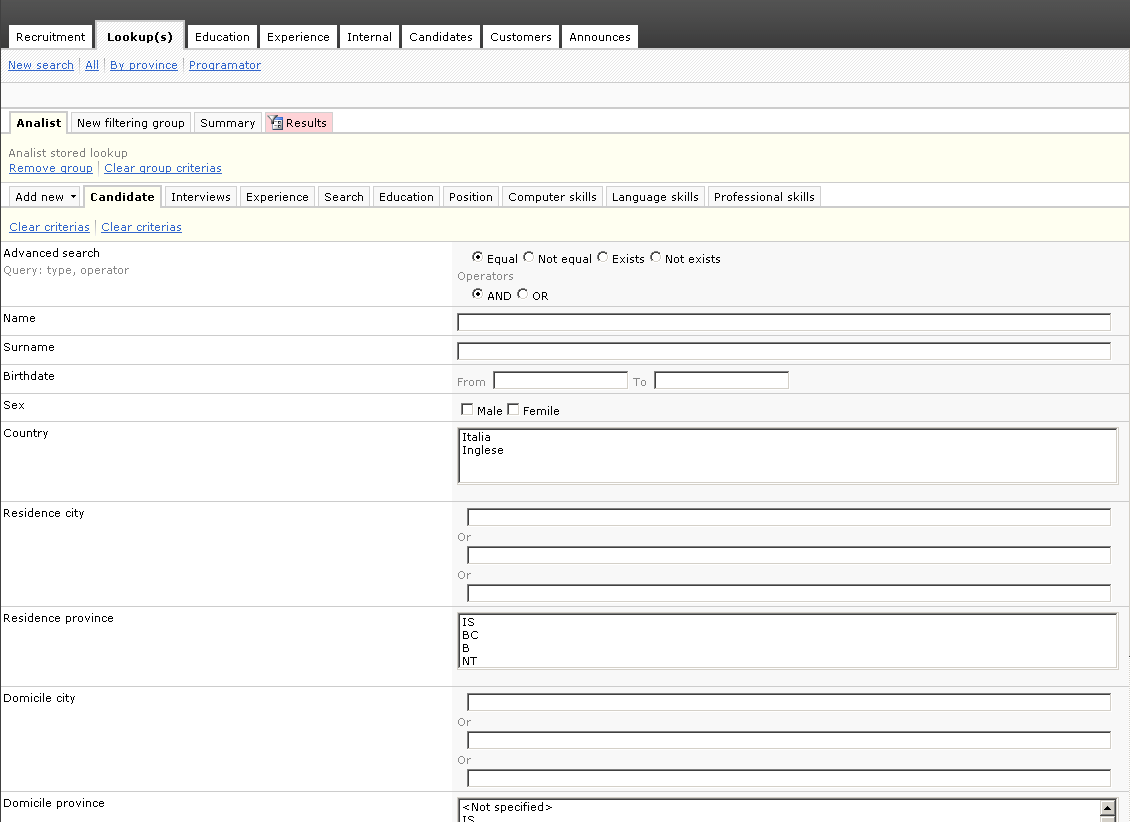Click the first Residence city field
The width and height of the screenshot is (1130, 822).
click(789, 517)
